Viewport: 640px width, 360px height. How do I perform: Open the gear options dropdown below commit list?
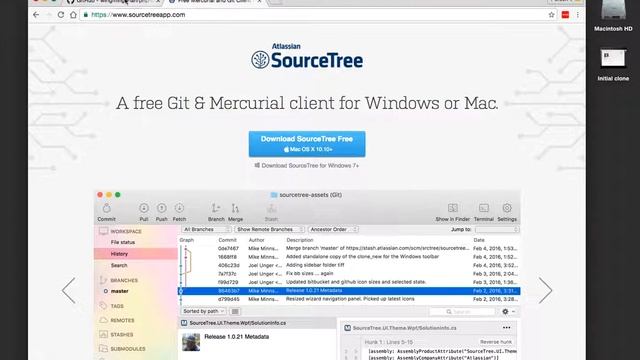coord(508,311)
